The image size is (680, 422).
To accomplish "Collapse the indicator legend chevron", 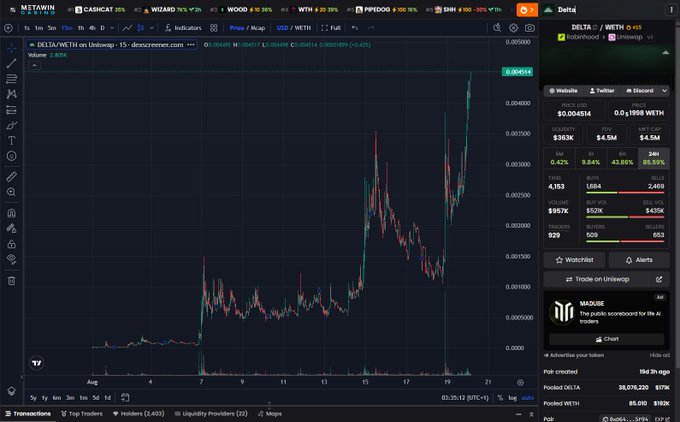I will click(34, 65).
